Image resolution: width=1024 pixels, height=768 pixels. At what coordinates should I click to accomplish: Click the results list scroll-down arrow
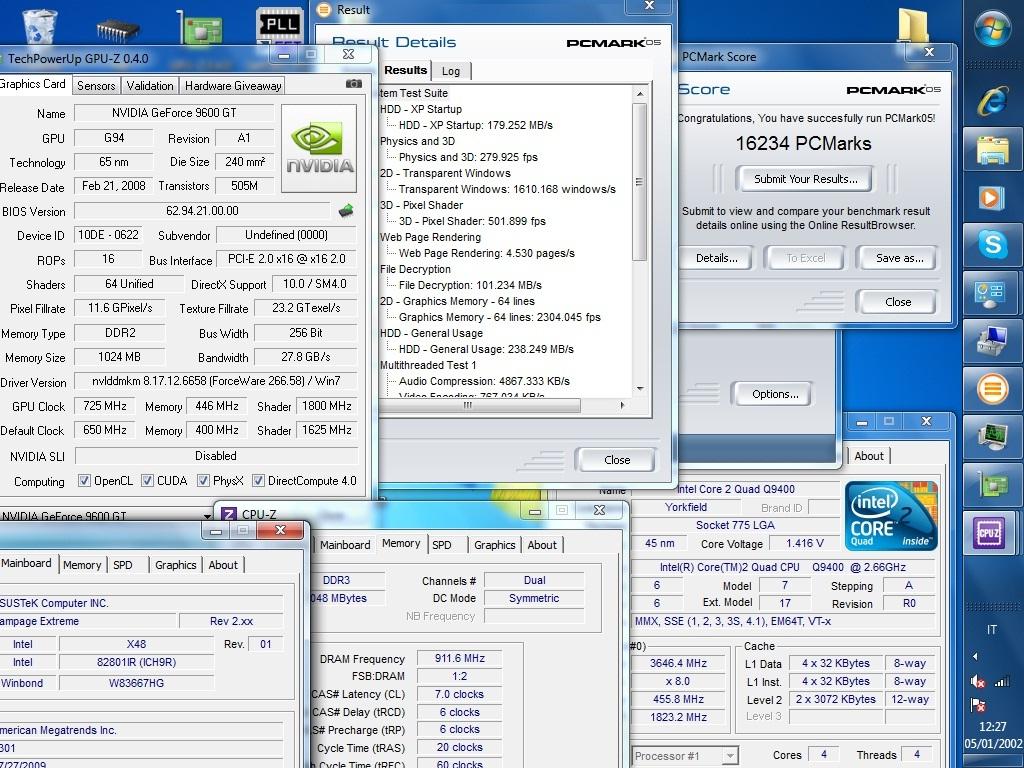(x=640, y=388)
